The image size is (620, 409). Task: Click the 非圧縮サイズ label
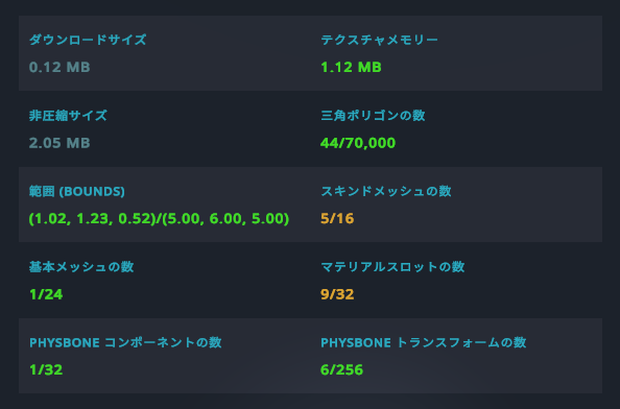(68, 116)
